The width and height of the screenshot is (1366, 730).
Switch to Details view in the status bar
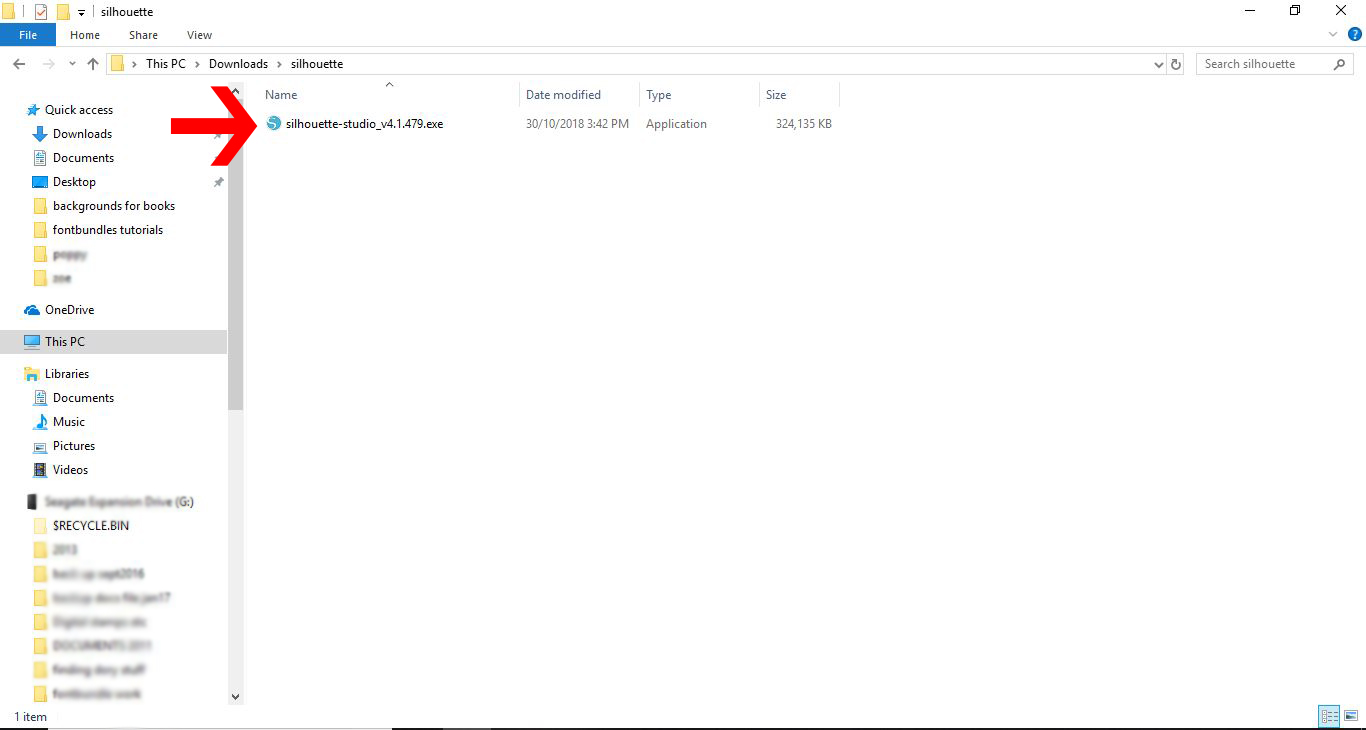[x=1329, y=716]
